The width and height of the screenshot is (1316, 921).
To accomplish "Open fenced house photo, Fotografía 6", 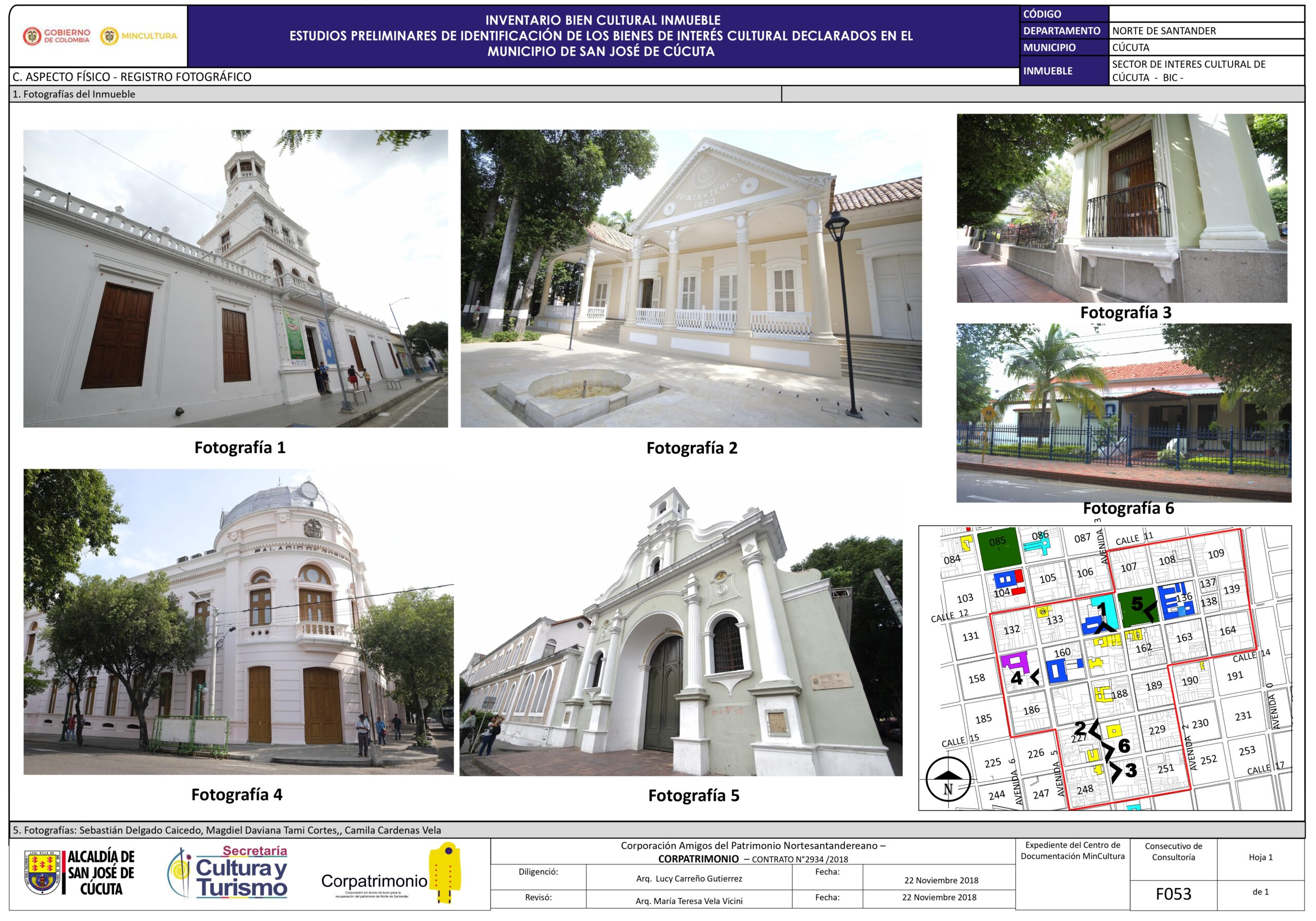I will 1123,413.
